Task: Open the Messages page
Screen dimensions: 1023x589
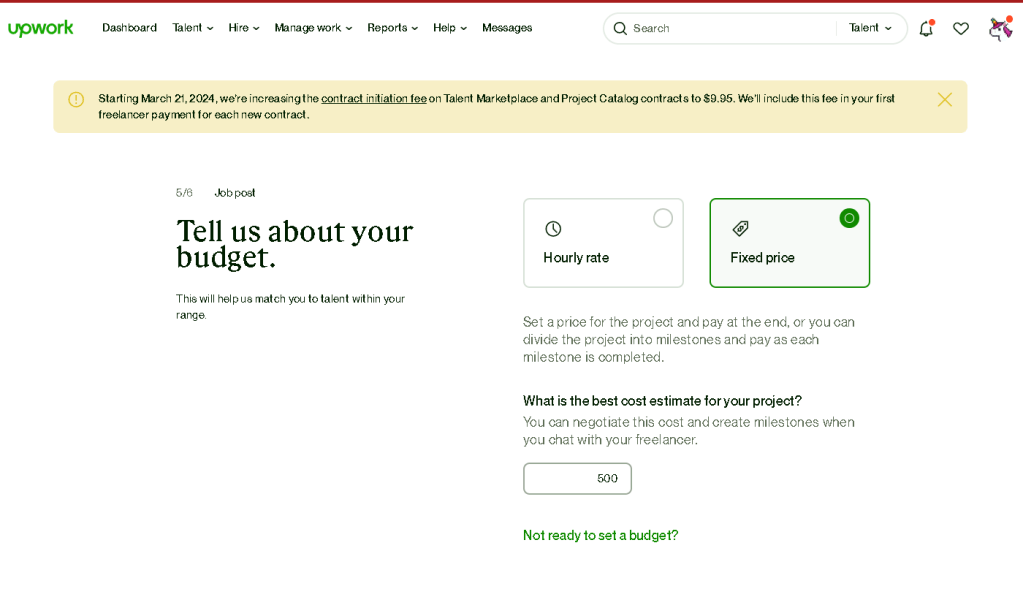Action: 507,27
